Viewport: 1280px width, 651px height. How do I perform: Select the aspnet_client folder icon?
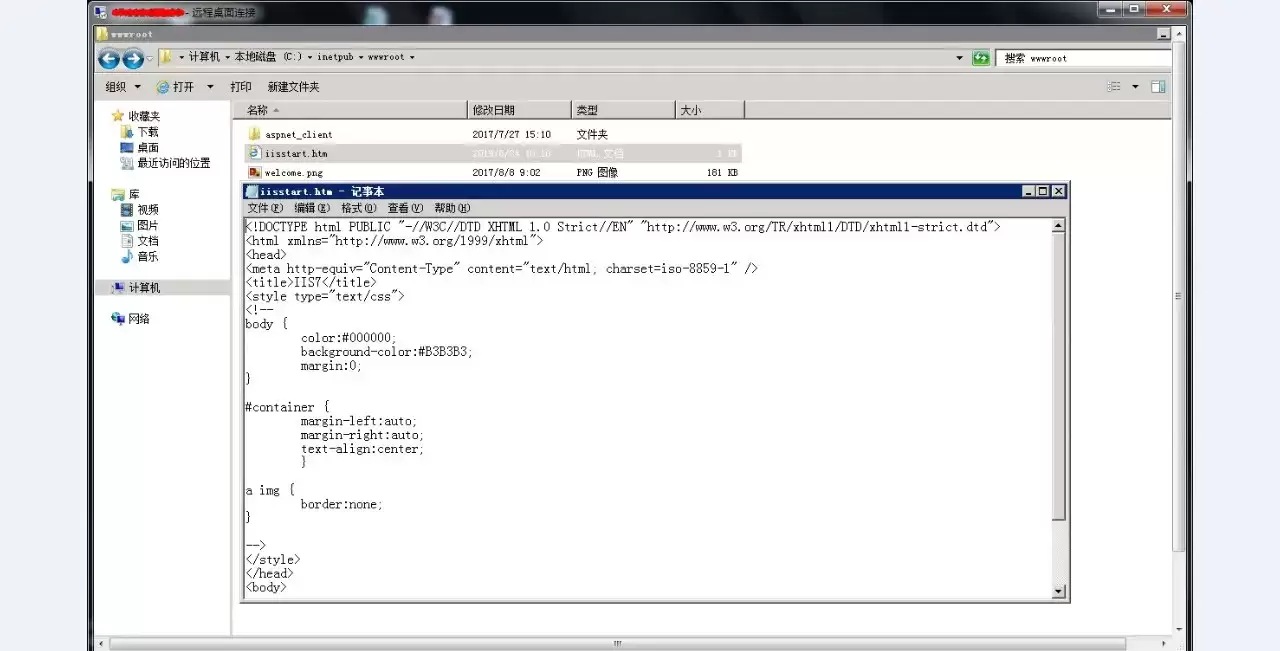coord(254,134)
